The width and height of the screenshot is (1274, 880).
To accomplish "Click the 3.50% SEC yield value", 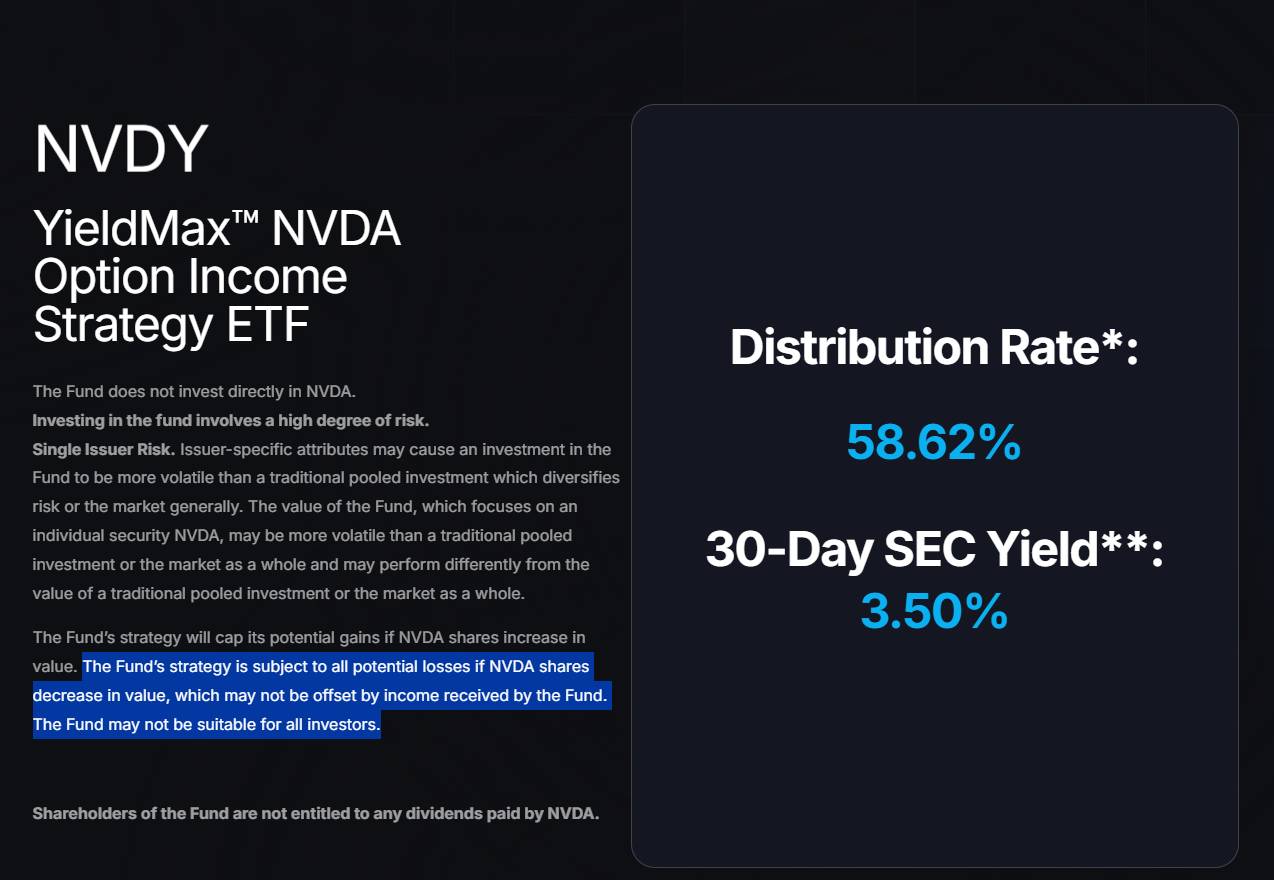I will coord(933,612).
